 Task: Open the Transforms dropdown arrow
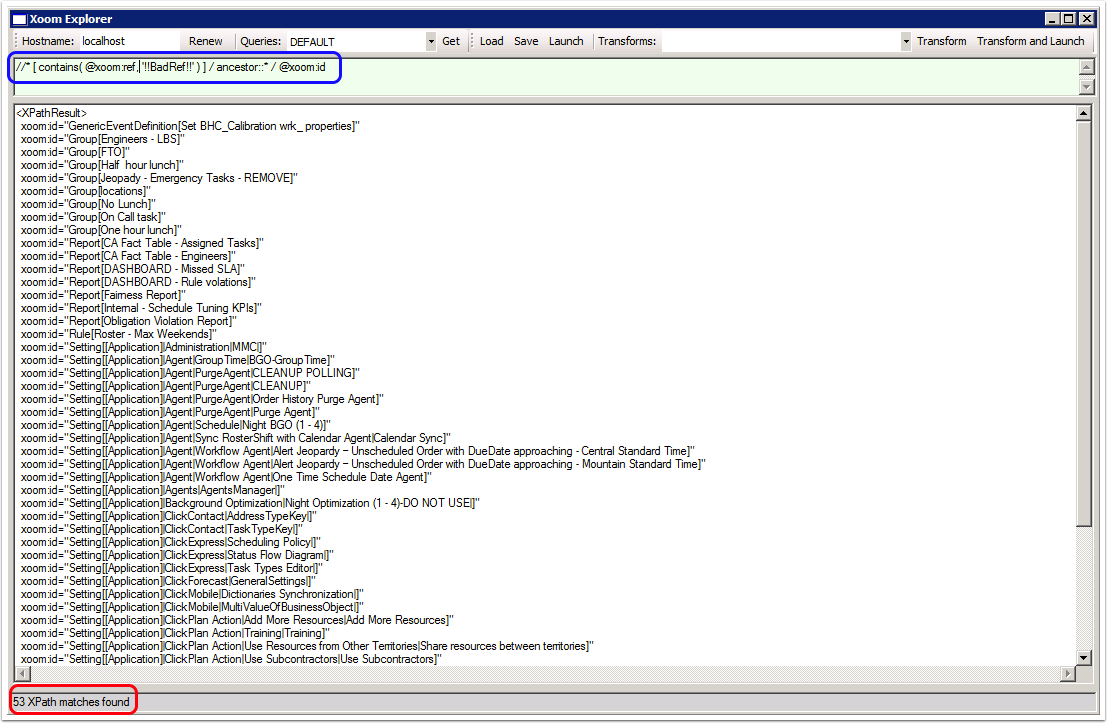(x=906, y=42)
